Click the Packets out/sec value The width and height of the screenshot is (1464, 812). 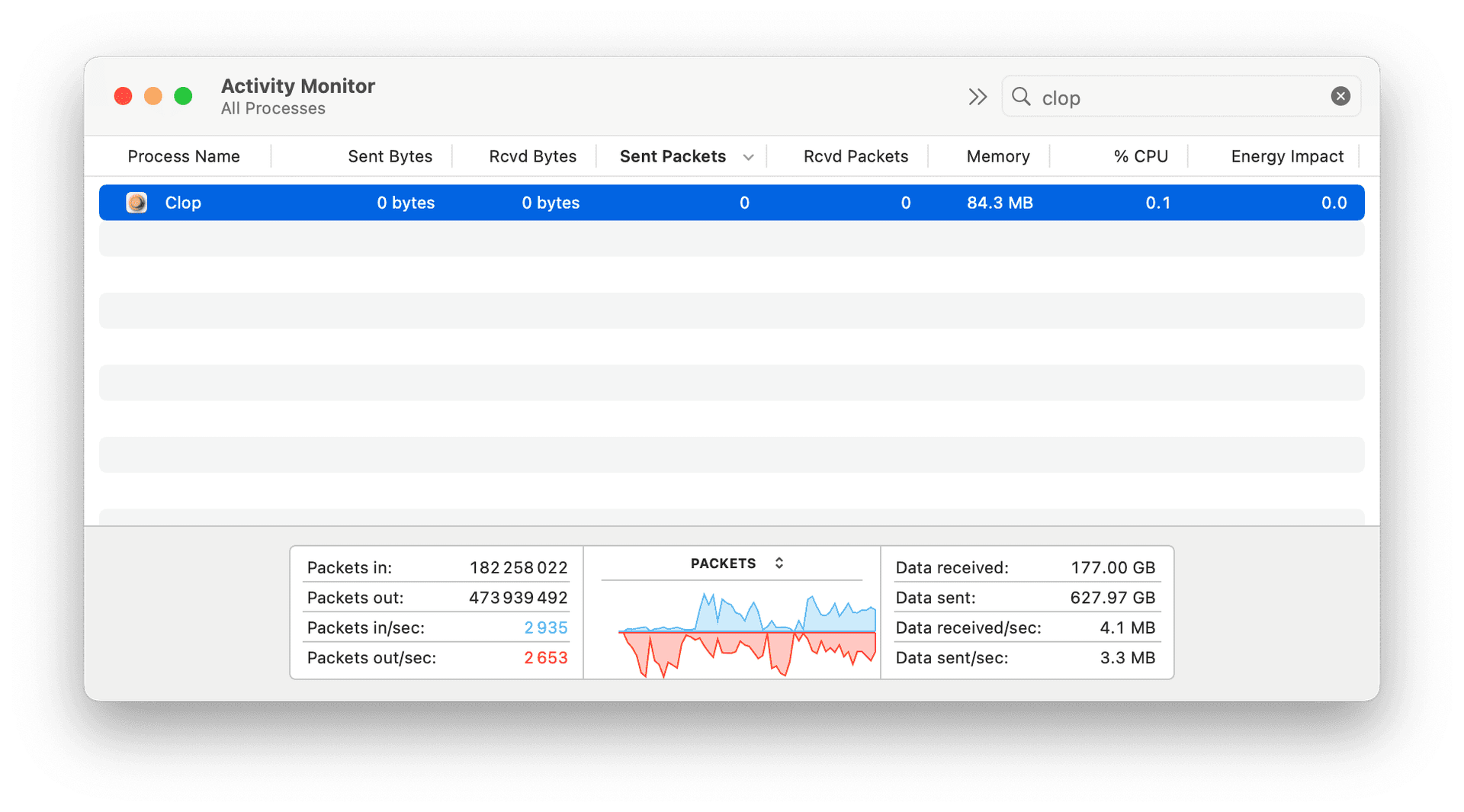(x=545, y=657)
